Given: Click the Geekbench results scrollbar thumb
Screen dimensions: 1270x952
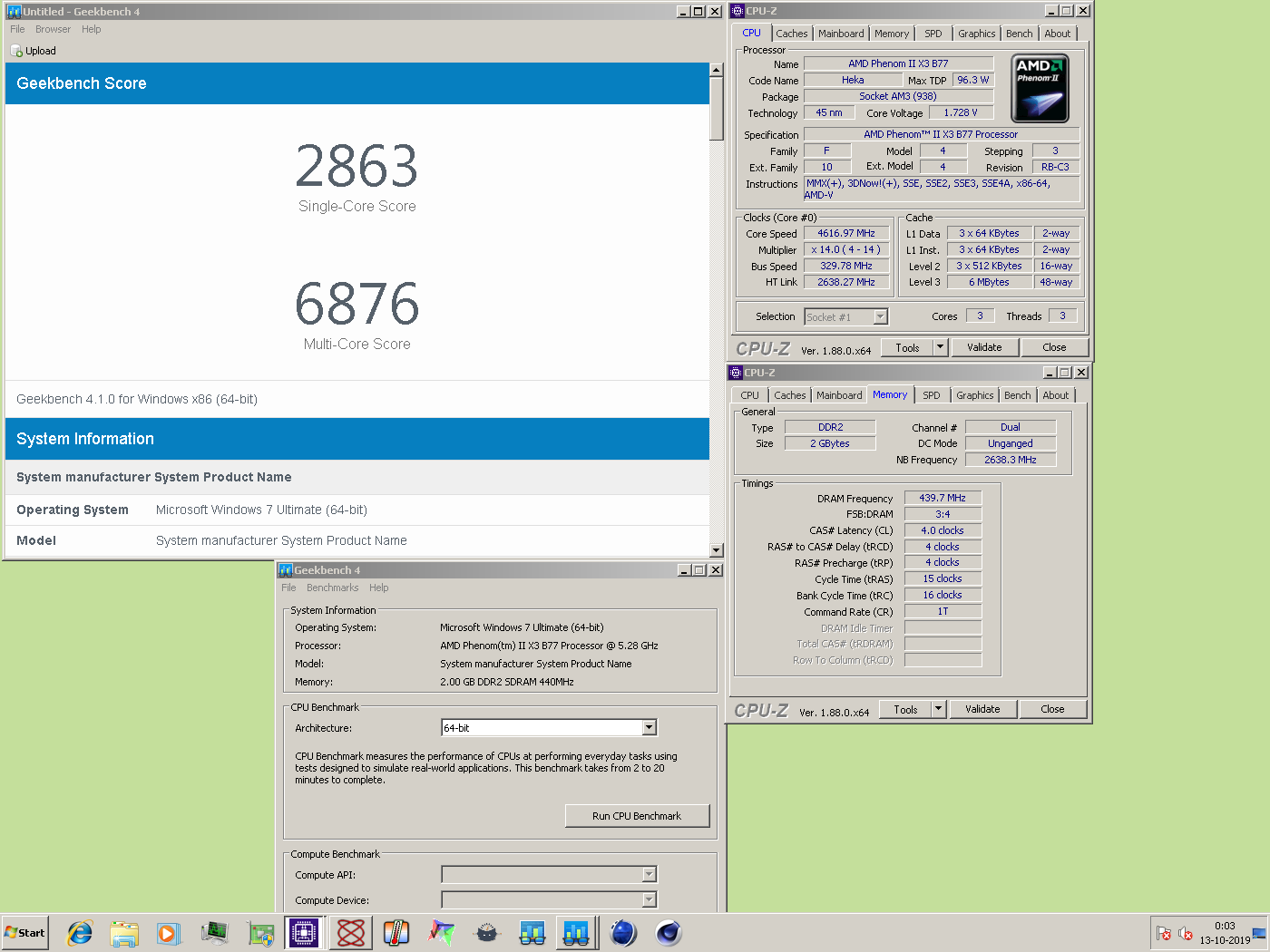Looking at the screenshot, I should click(x=717, y=109).
